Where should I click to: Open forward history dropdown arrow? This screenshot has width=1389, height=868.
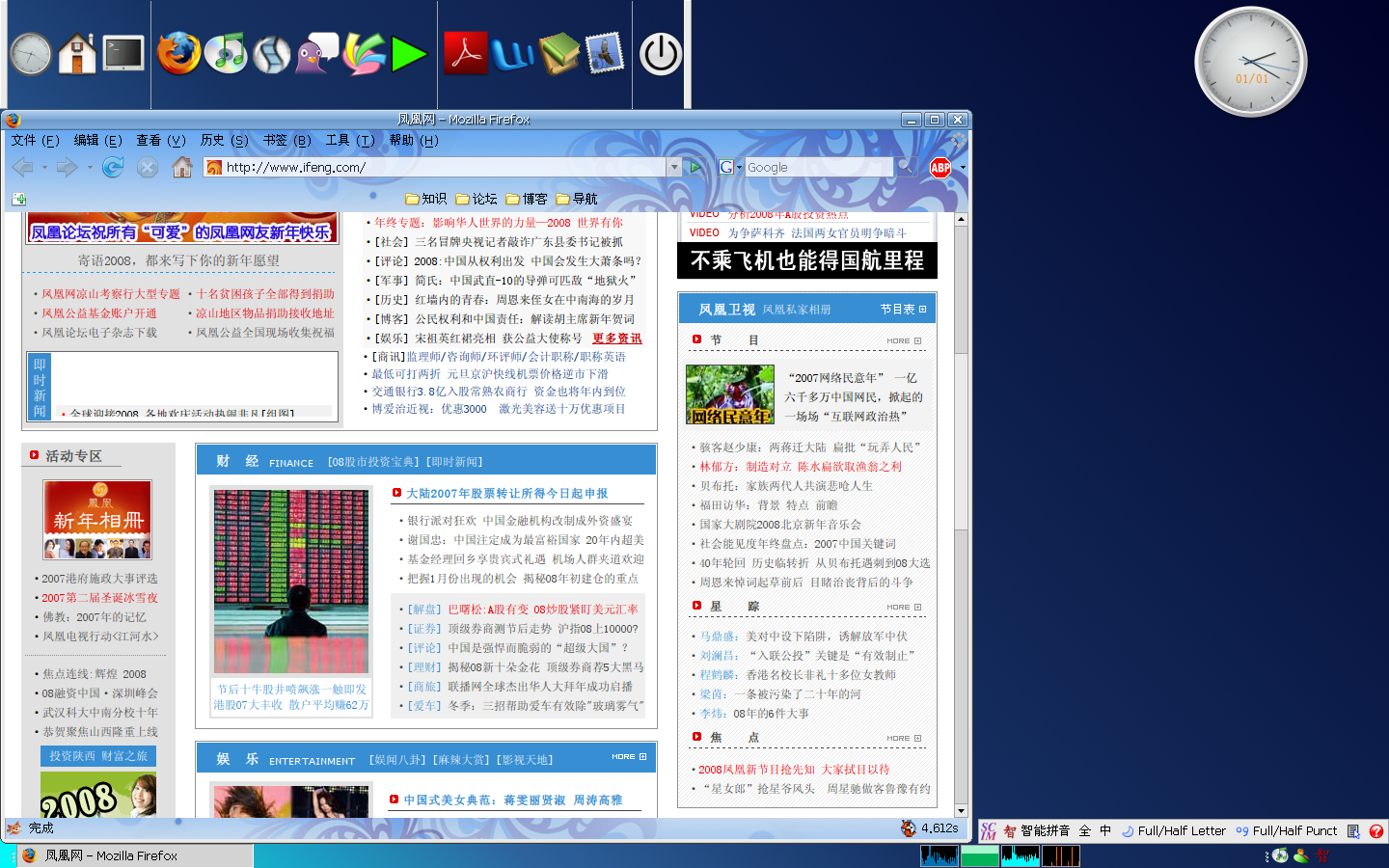[90, 168]
